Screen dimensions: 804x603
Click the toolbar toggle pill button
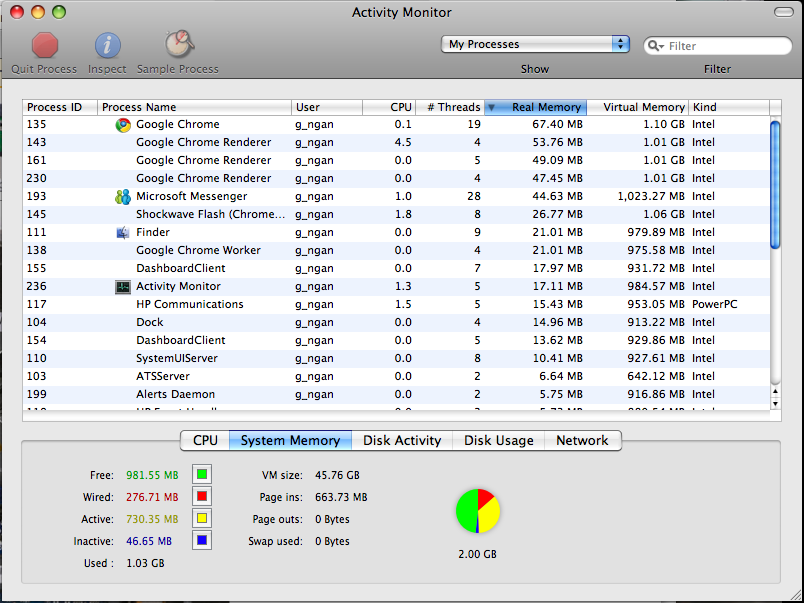783,12
